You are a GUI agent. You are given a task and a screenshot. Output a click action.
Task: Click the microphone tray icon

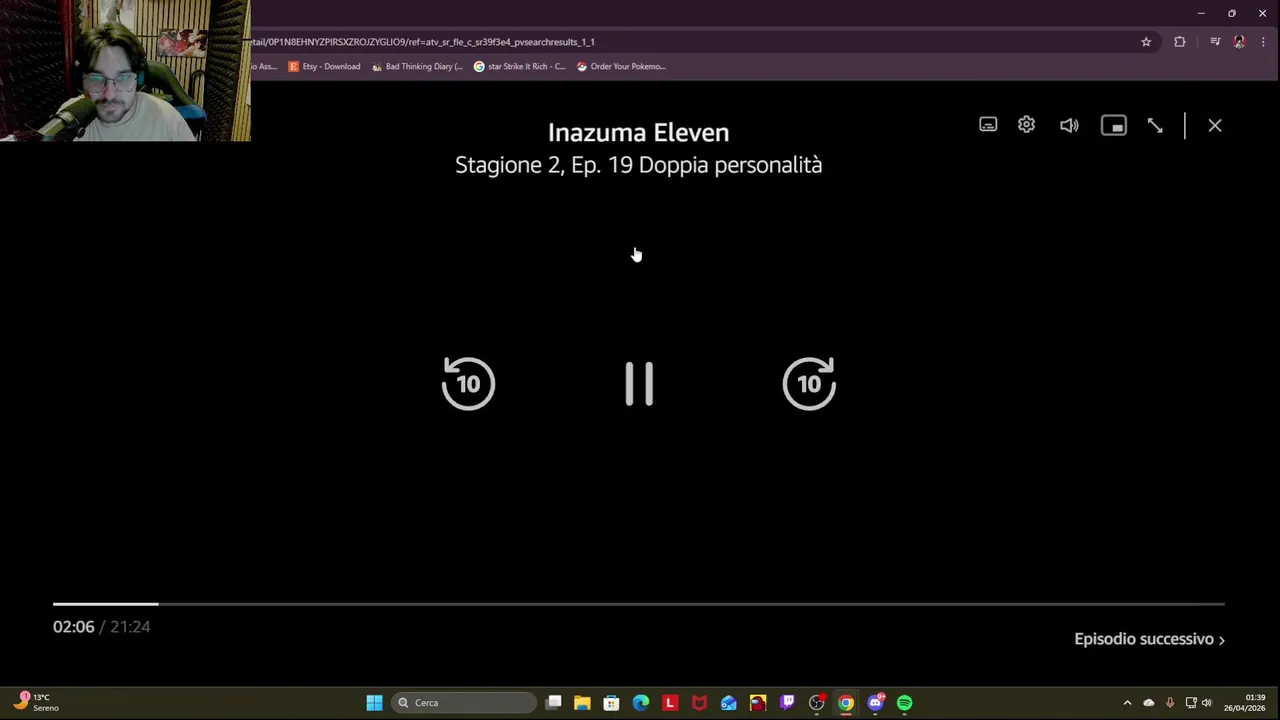click(x=1170, y=703)
